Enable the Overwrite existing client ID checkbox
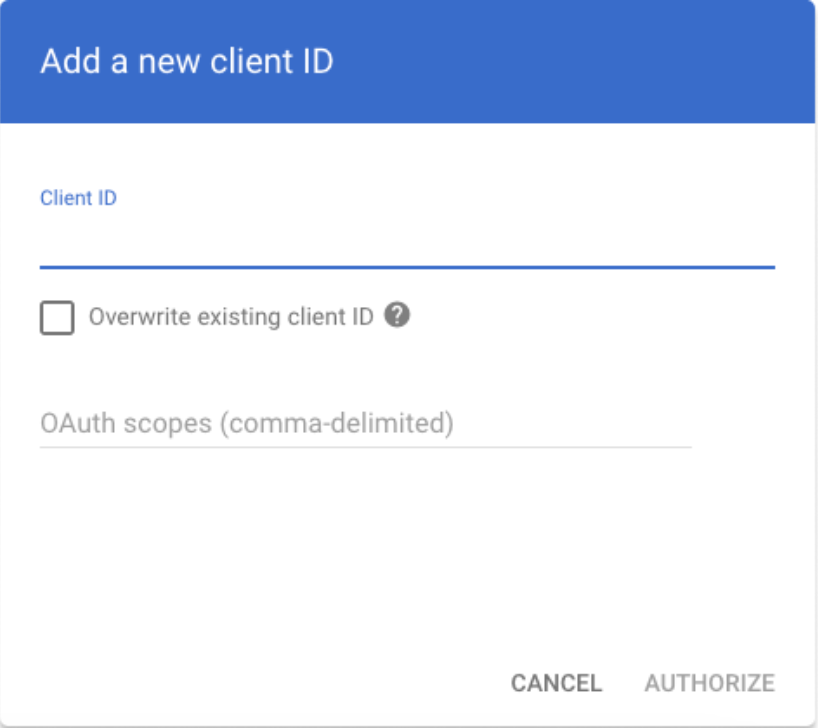Screen dimensions: 818x728 (x=56, y=316)
